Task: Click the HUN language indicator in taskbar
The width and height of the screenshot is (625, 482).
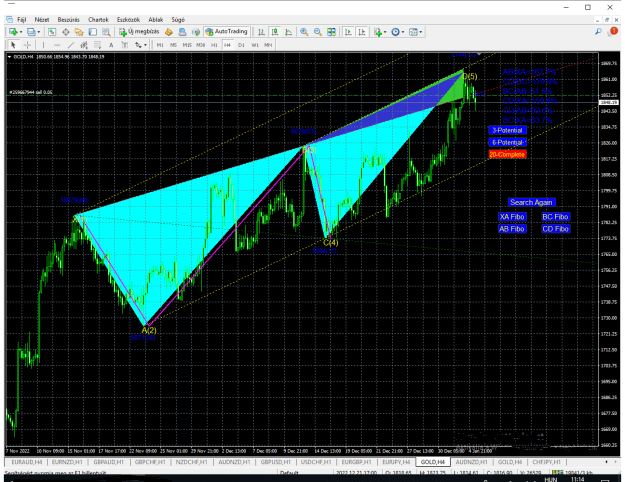Action: point(550,479)
